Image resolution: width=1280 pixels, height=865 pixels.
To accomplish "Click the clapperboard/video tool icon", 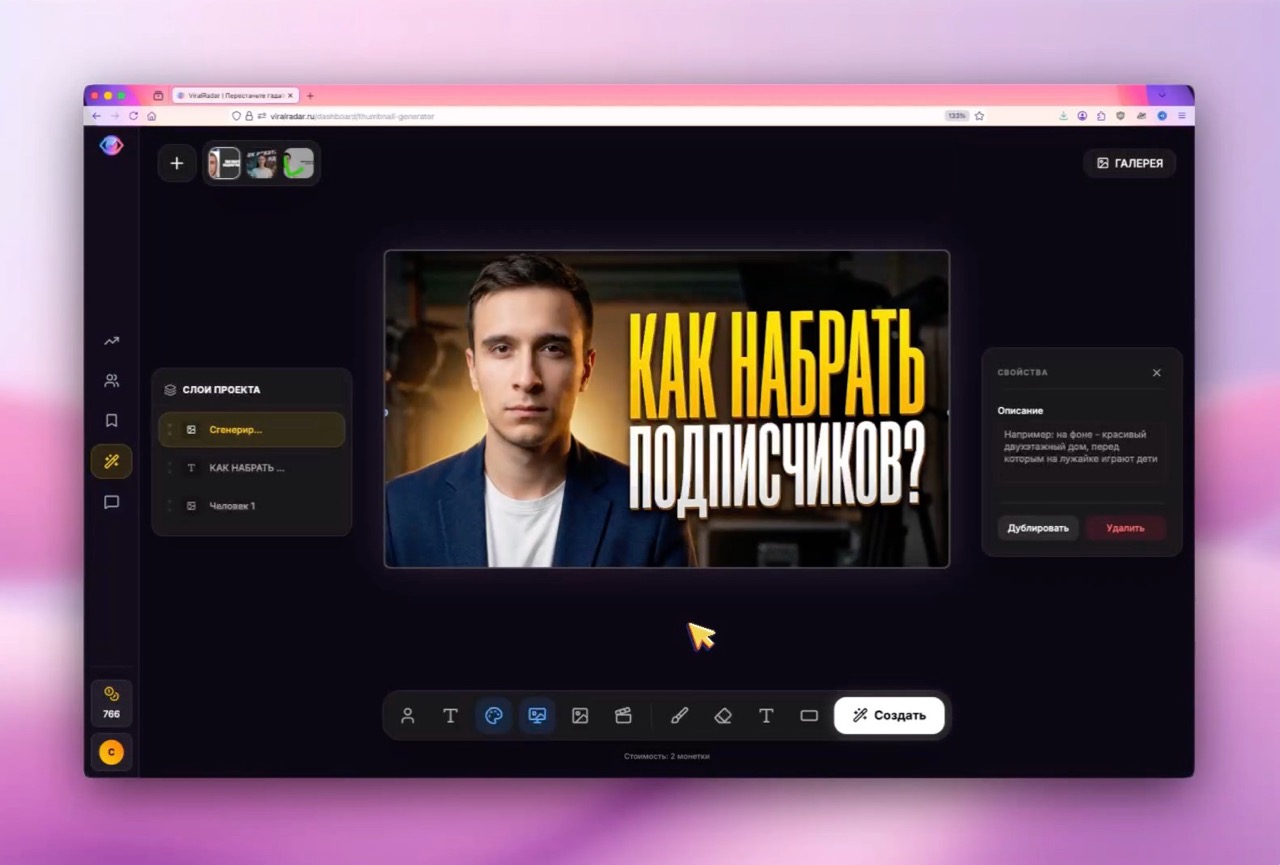I will point(623,715).
